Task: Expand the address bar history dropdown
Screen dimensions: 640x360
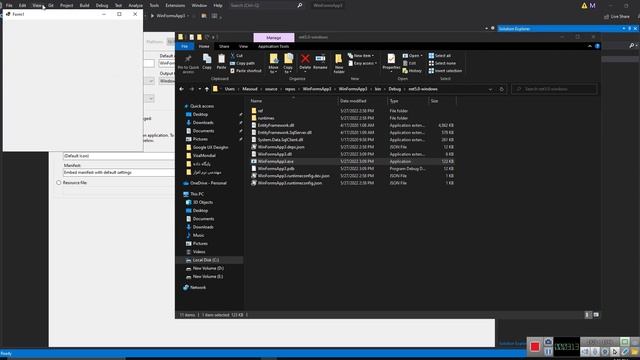Action: (x=490, y=89)
